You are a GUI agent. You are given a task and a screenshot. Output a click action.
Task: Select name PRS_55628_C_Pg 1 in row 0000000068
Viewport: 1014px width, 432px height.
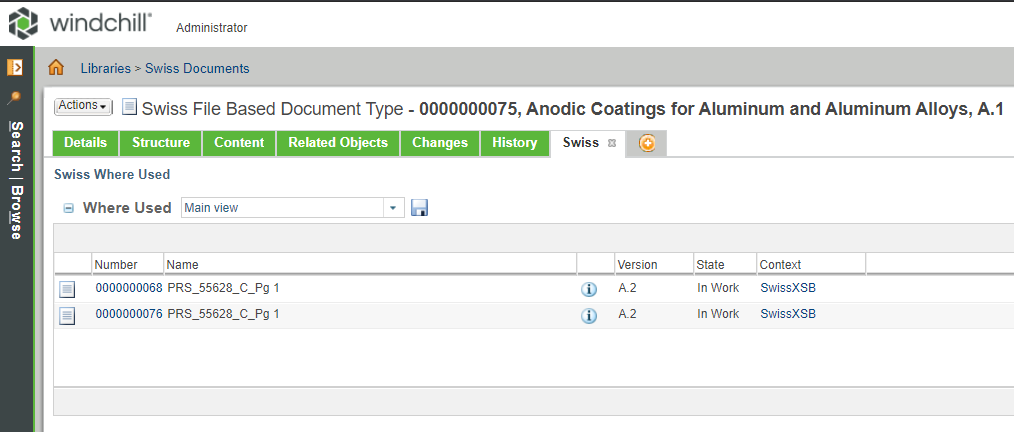coord(224,288)
